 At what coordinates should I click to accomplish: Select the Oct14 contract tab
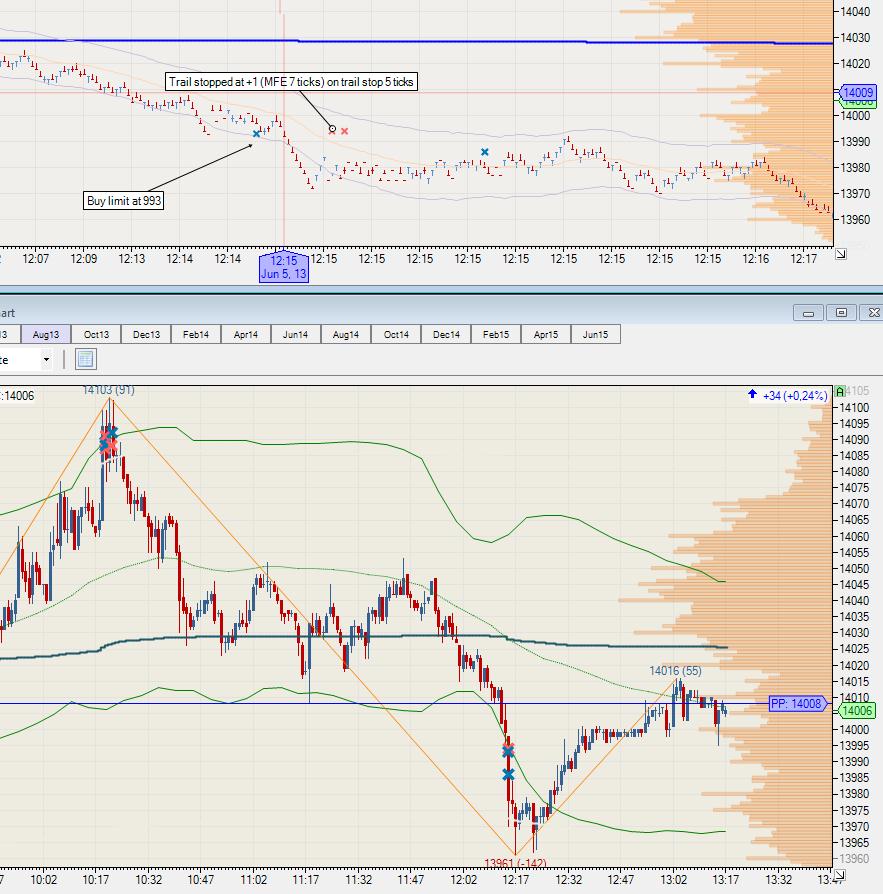(396, 335)
